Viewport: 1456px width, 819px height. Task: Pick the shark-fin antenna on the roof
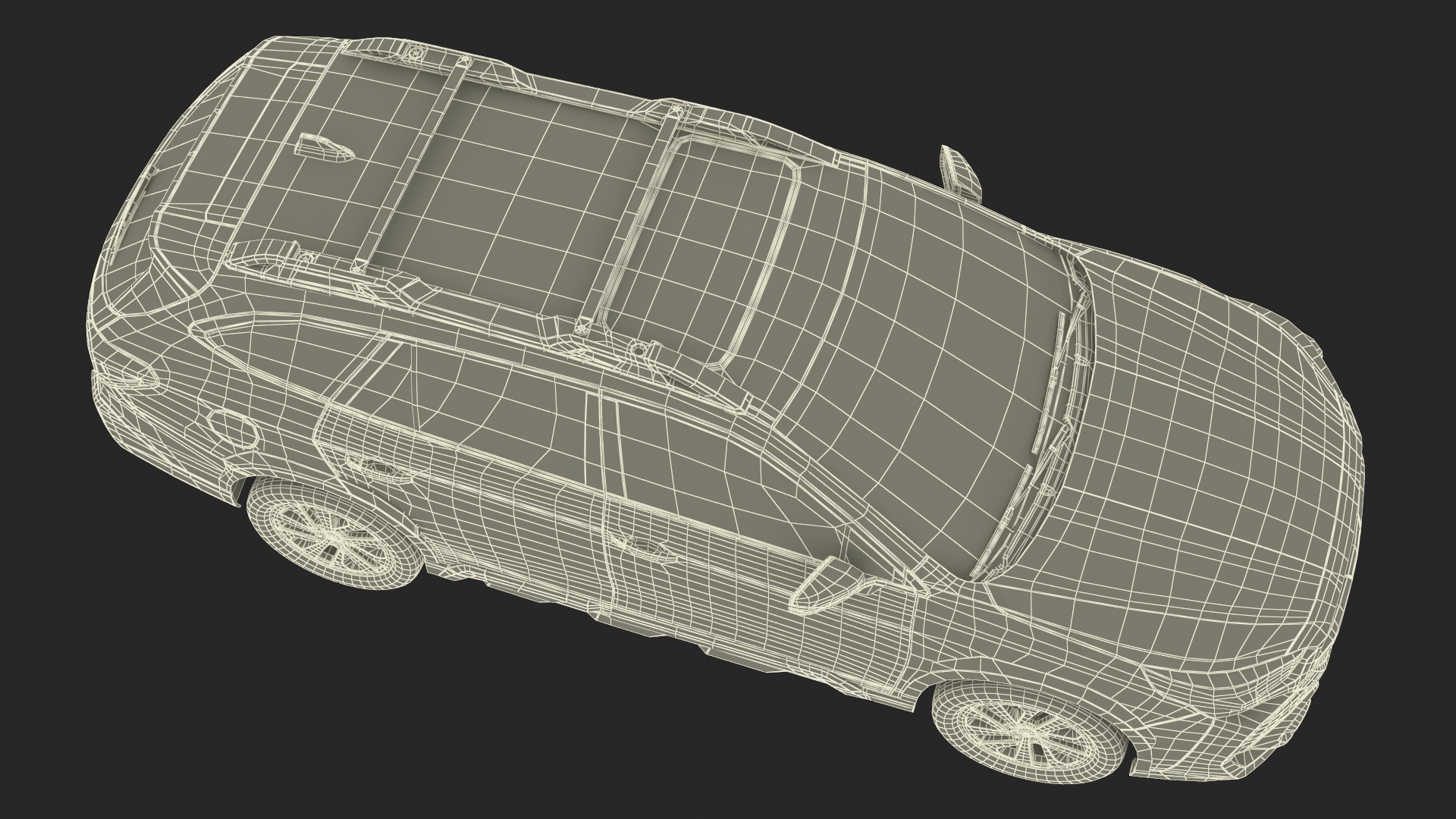click(322, 149)
